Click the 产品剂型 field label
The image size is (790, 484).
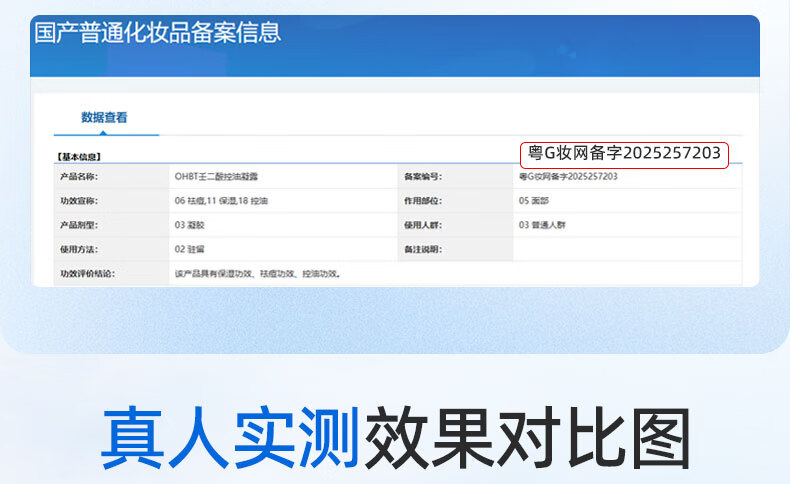(79, 225)
